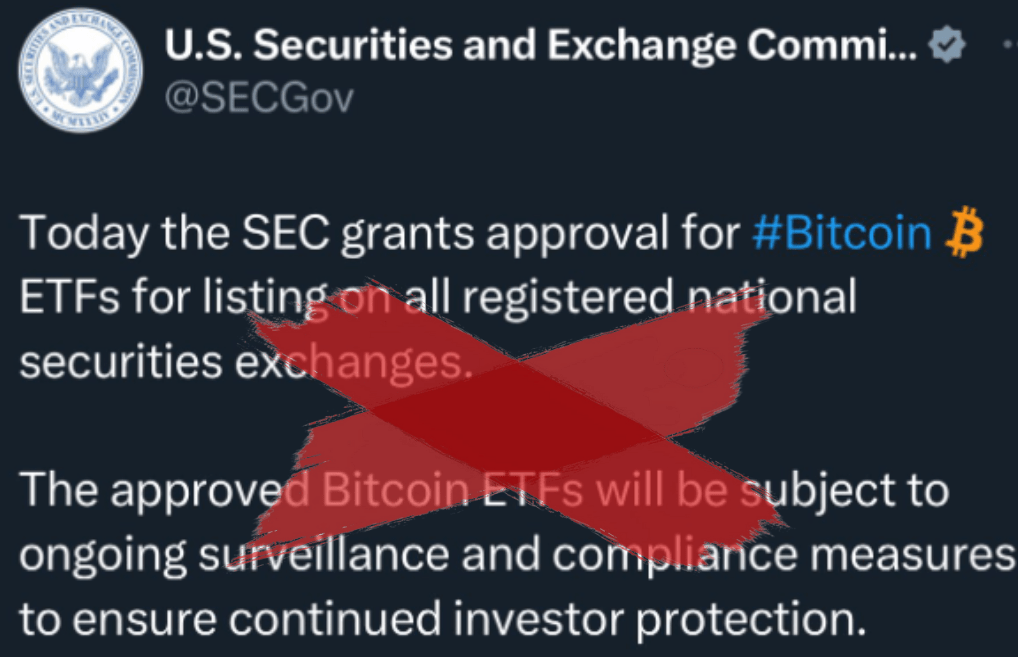This screenshot has width=1018, height=657.
Task: Open the @SECGov handle profile
Action: tap(258, 100)
